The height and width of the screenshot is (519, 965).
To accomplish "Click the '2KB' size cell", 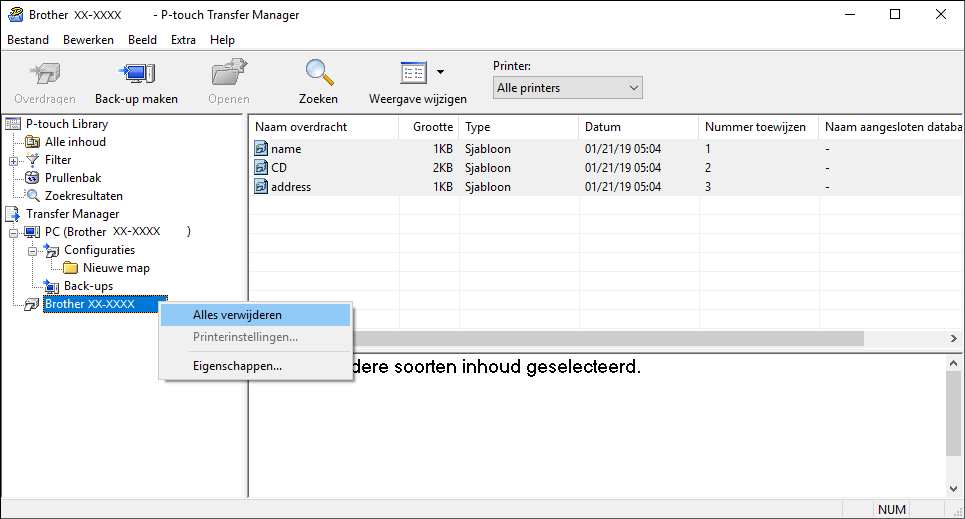I will [x=442, y=168].
